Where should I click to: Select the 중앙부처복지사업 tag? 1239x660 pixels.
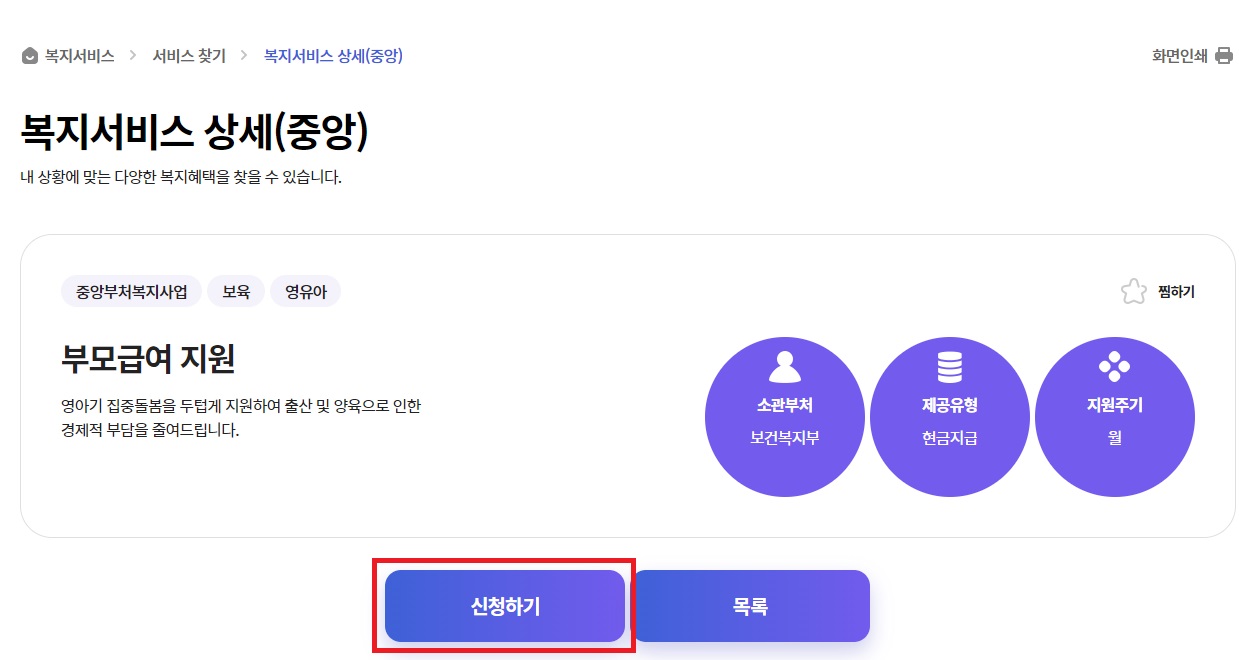pyautogui.click(x=130, y=291)
